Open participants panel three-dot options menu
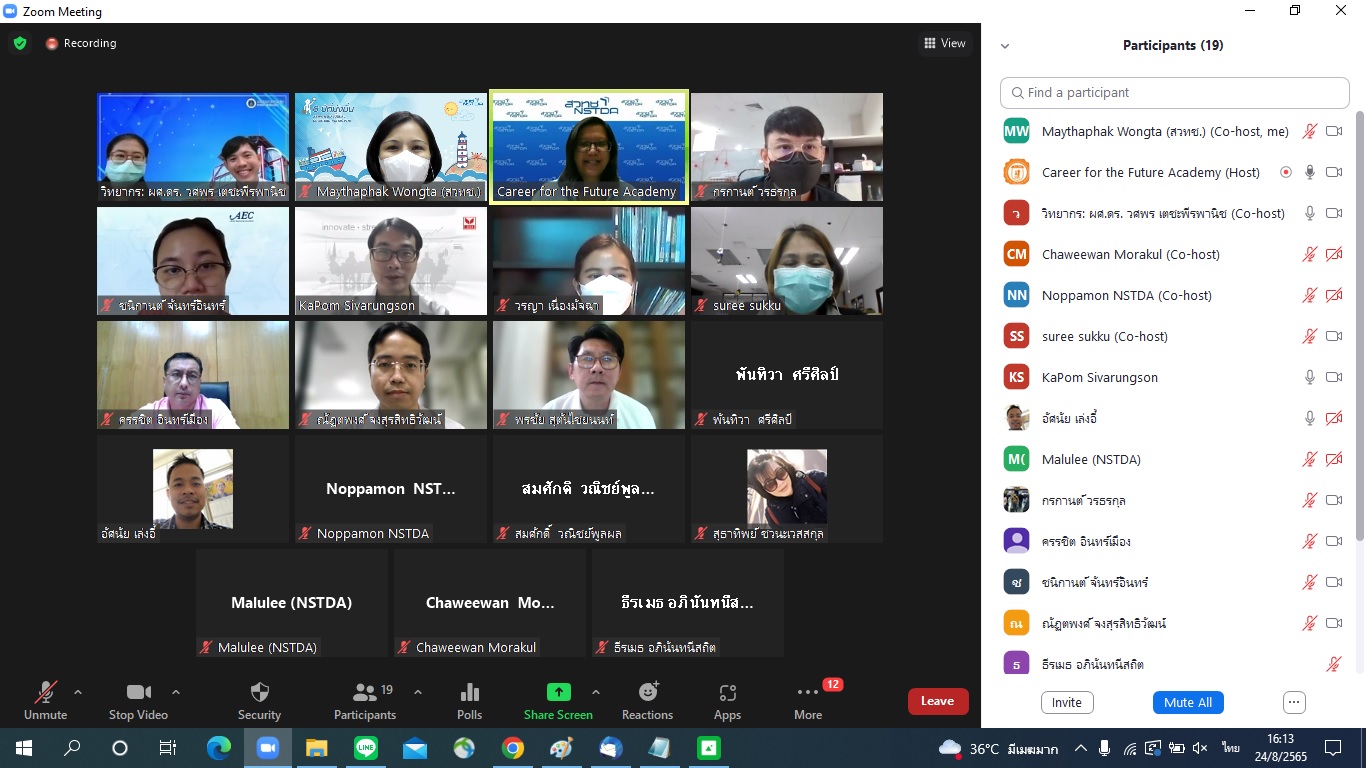The image size is (1366, 768). (x=1294, y=702)
